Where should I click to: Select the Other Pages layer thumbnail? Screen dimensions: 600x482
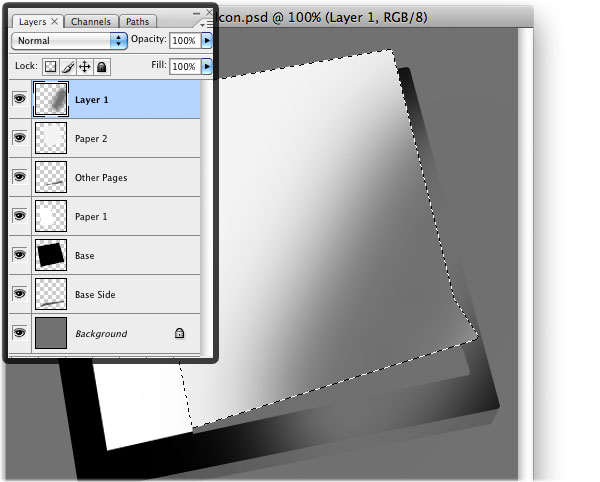click(51, 177)
